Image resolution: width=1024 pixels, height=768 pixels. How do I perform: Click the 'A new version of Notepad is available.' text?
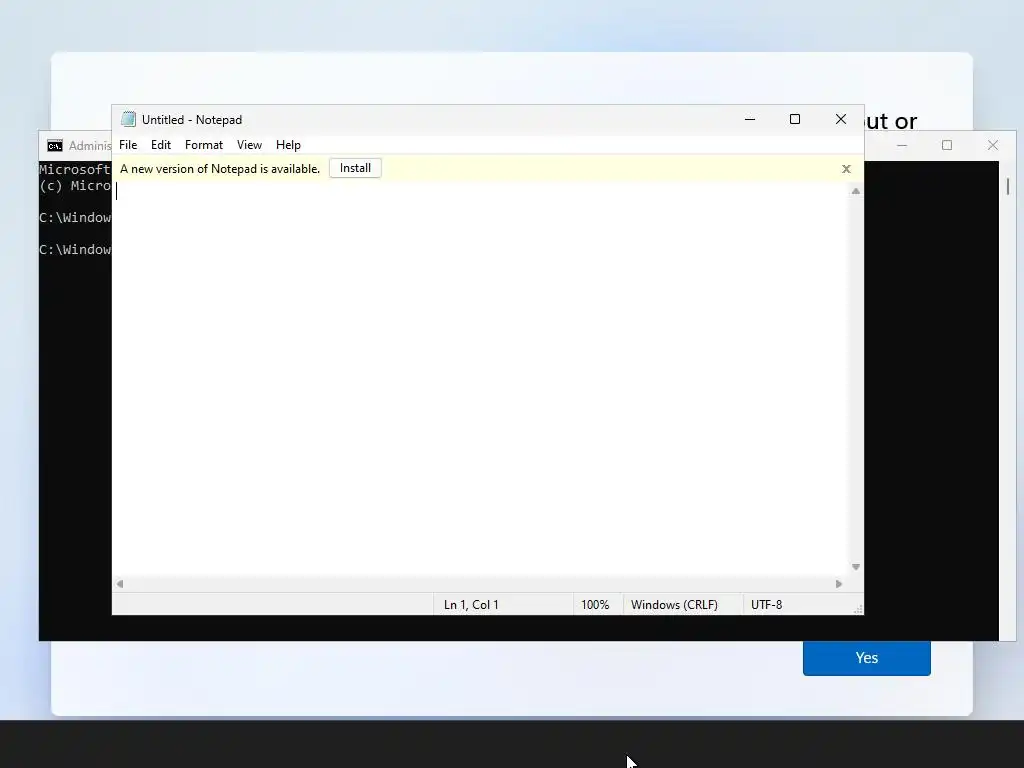pos(220,168)
